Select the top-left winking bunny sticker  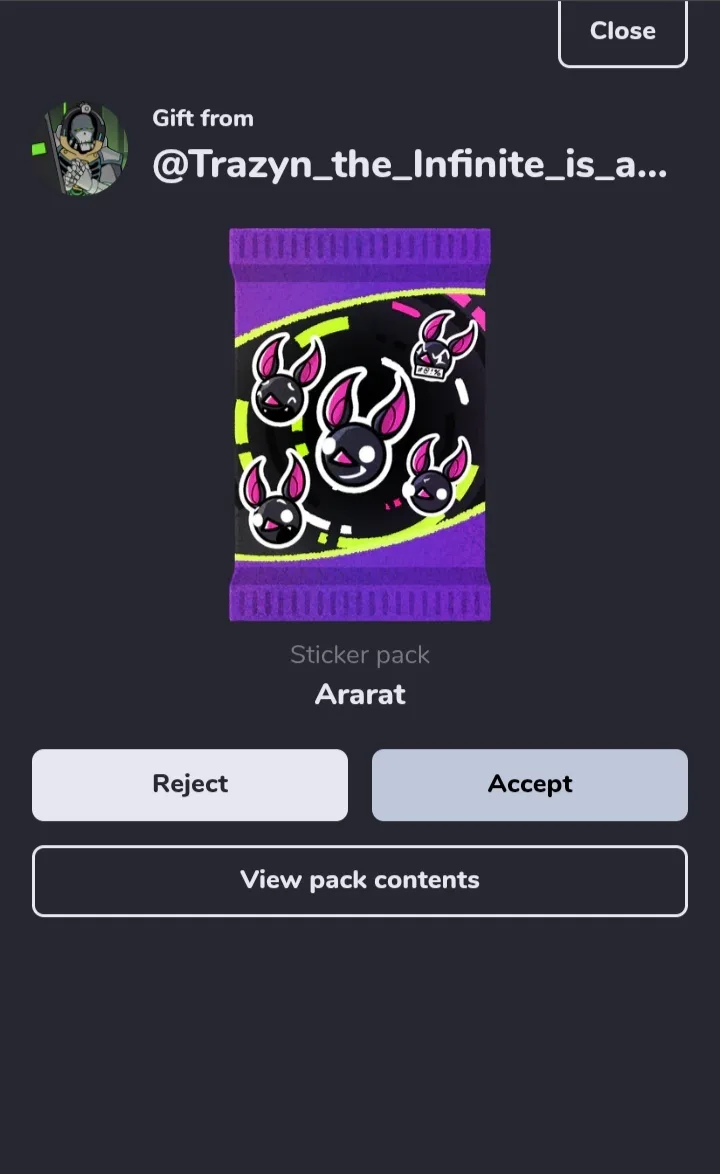(285, 380)
